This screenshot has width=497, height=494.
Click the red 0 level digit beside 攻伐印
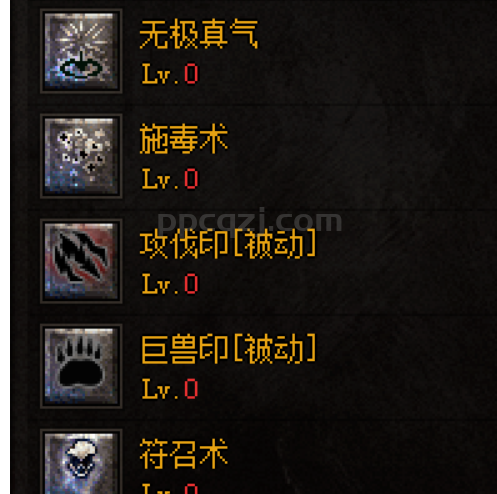point(191,284)
